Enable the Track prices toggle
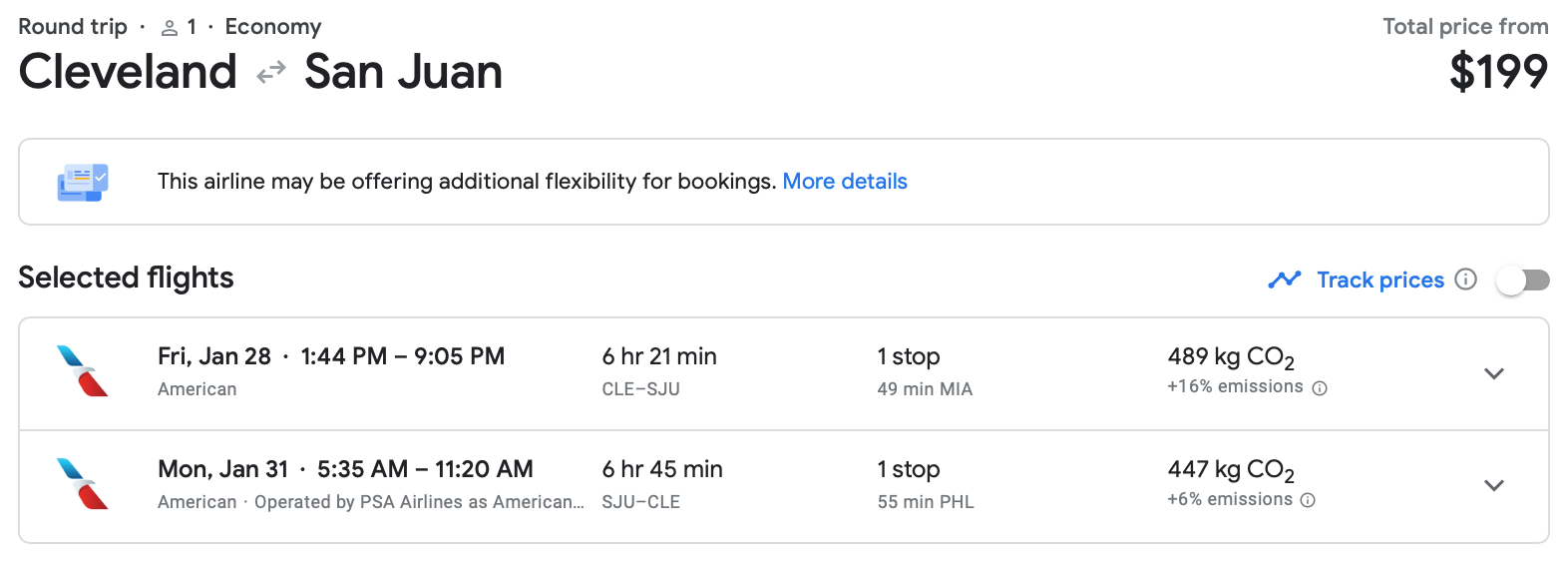The height and width of the screenshot is (561, 1568). point(1523,280)
